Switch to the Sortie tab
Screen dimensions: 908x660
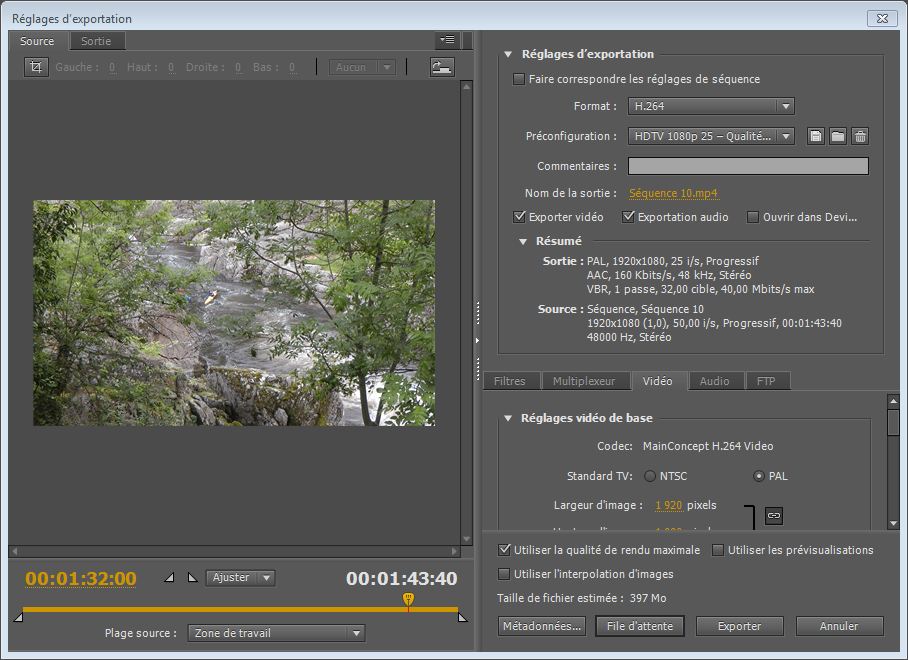coord(96,41)
